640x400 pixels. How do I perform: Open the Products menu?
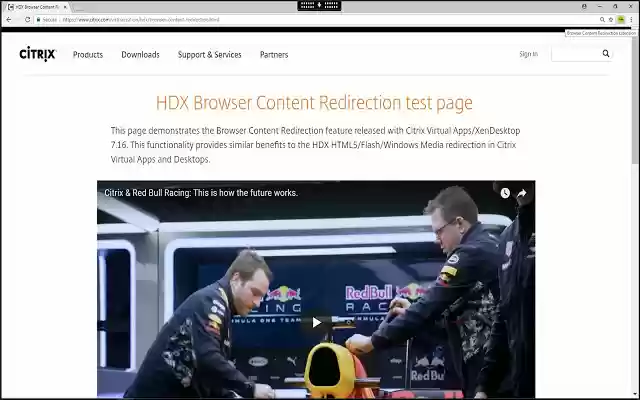[88, 55]
